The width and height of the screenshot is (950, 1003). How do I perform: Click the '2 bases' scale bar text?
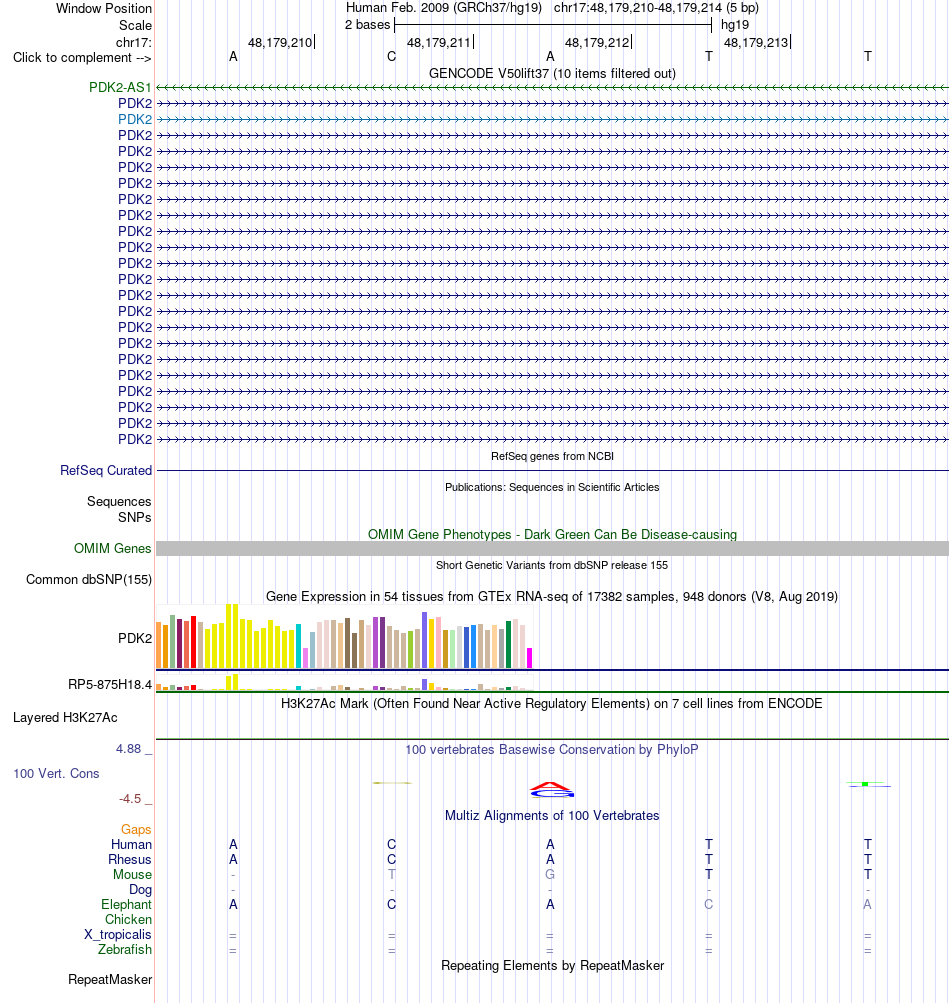[x=367, y=25]
